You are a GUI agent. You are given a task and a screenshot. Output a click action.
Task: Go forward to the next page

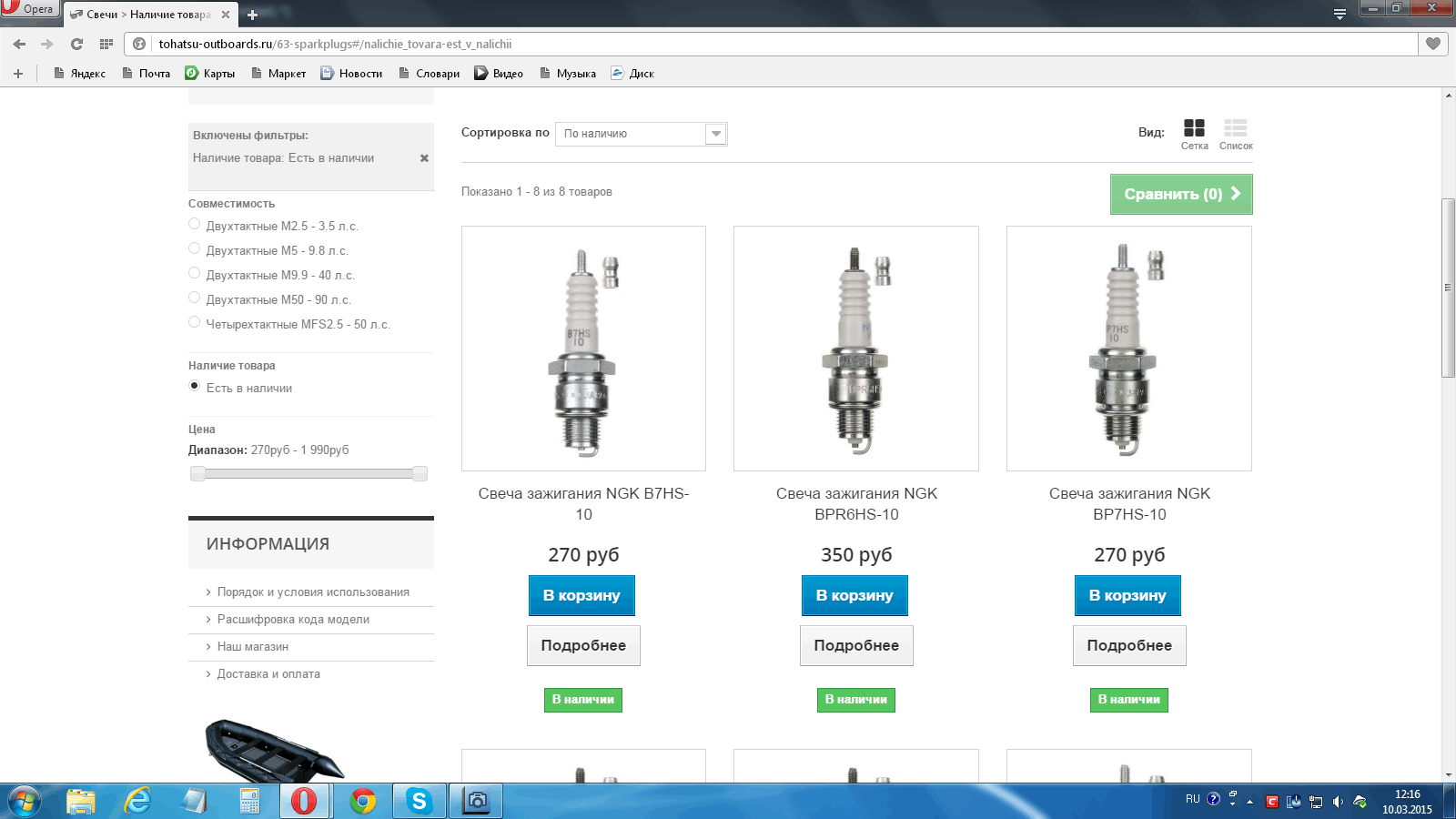click(x=47, y=44)
